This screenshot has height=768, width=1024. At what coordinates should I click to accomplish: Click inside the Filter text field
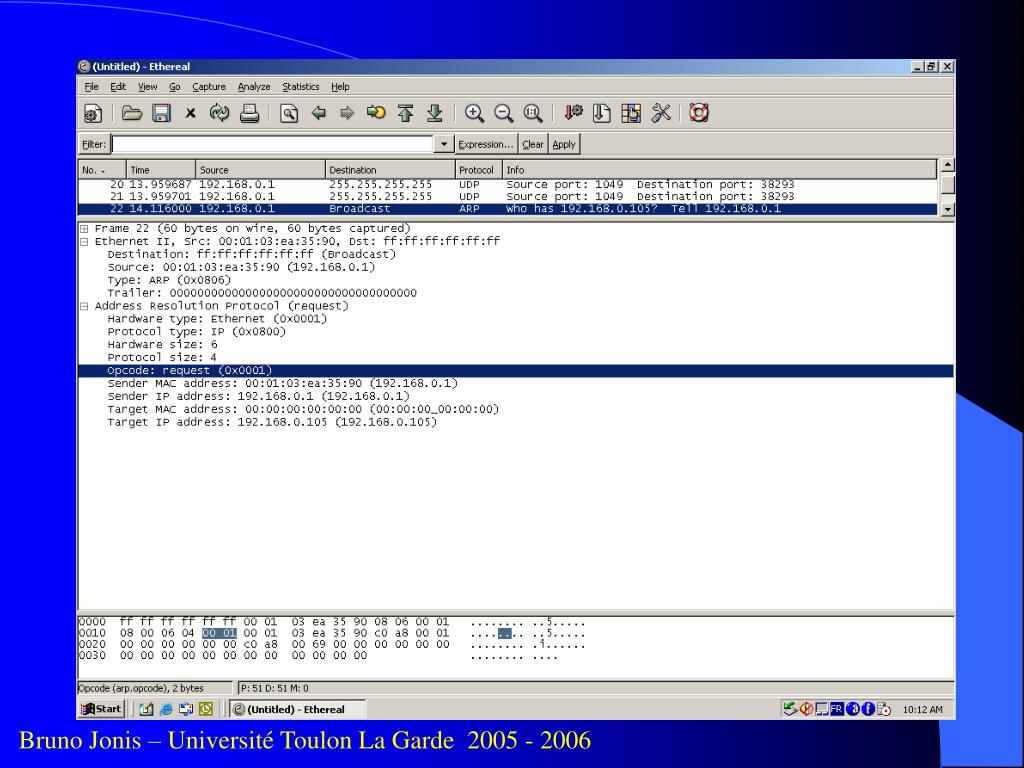click(x=272, y=144)
